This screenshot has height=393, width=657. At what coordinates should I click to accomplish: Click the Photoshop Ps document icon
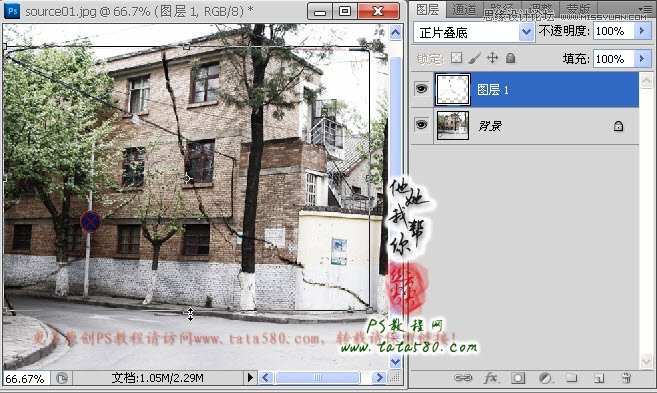[13, 10]
